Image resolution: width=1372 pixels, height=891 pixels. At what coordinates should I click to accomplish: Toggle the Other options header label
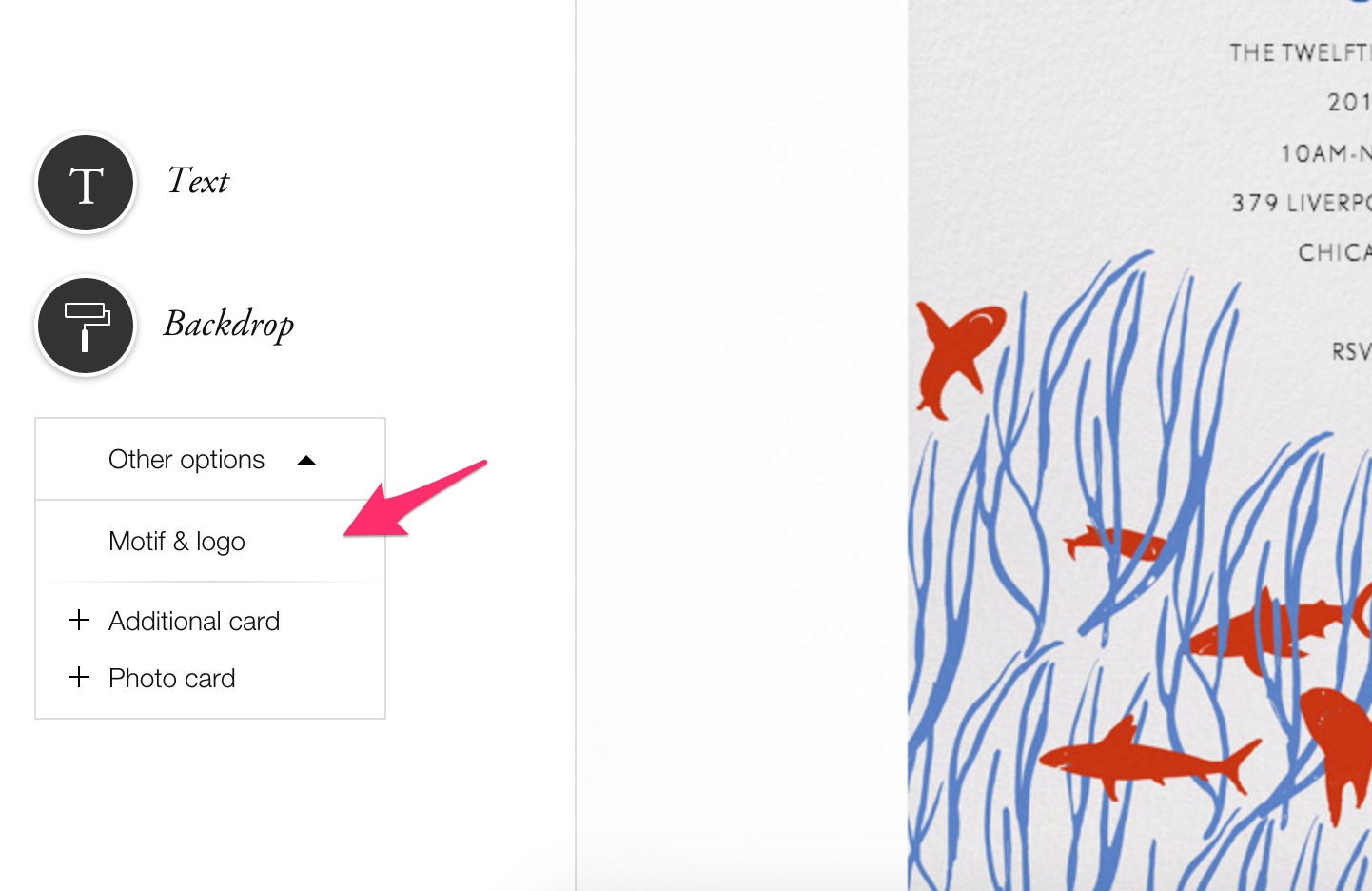(x=186, y=460)
